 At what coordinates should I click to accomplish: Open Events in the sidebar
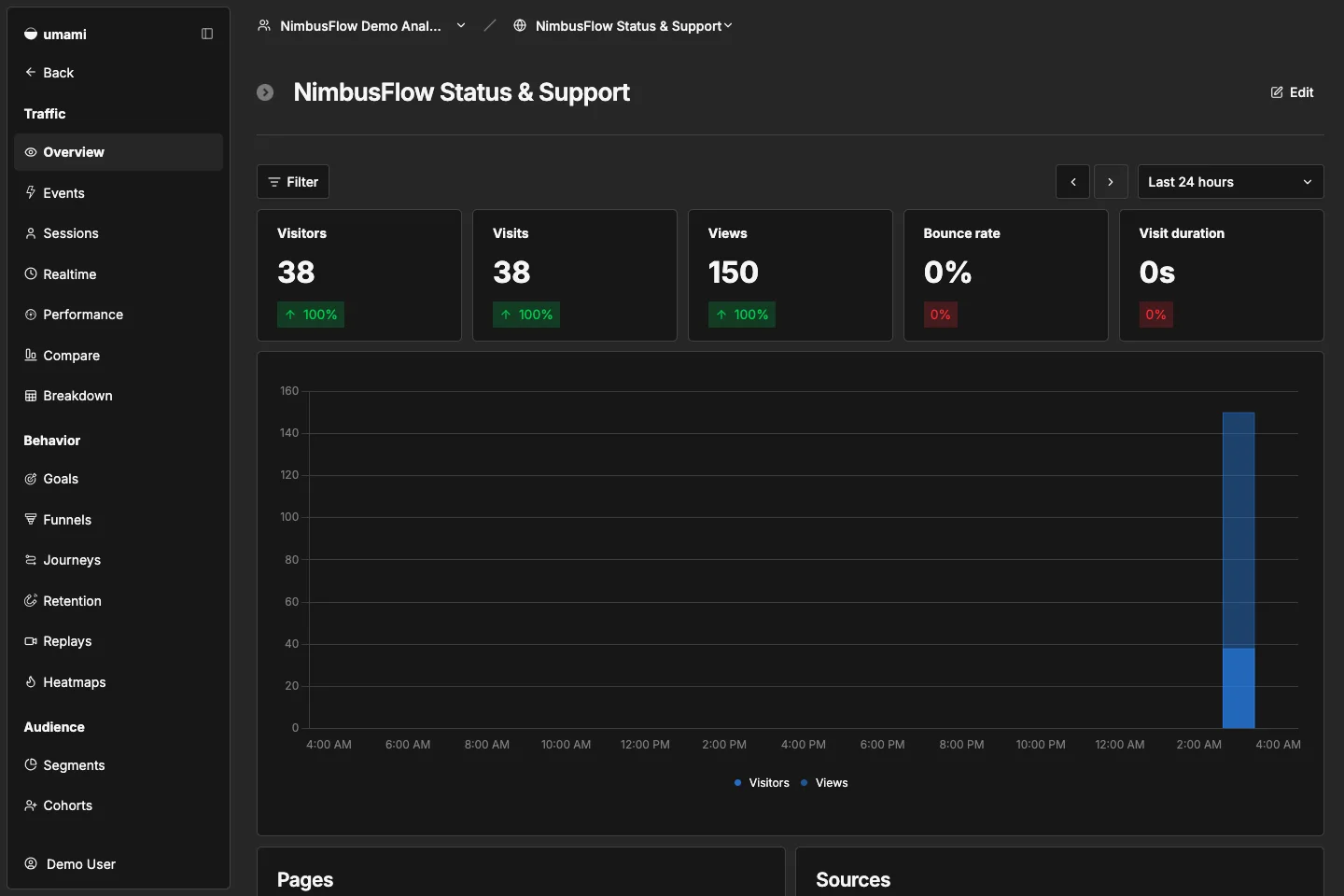pyautogui.click(x=119, y=192)
